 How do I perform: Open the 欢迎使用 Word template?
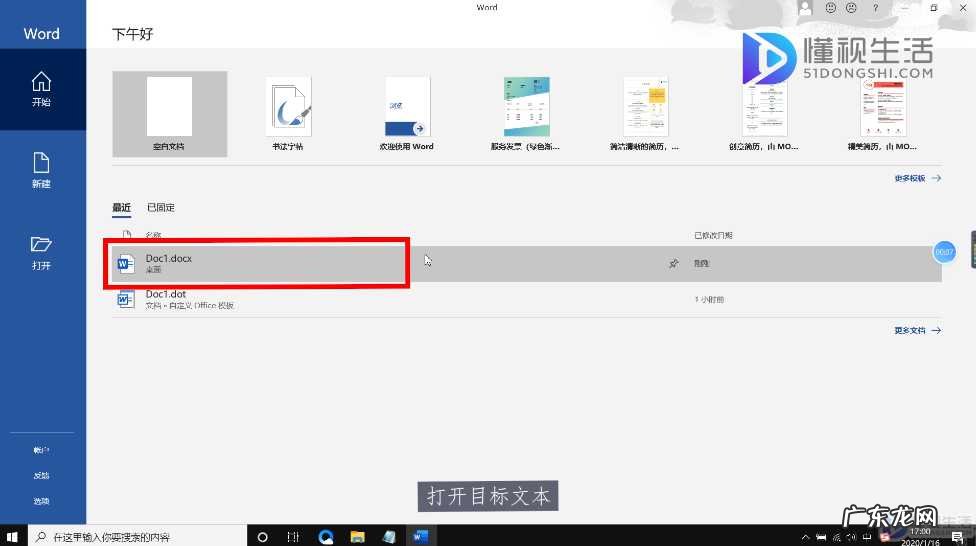tap(407, 113)
